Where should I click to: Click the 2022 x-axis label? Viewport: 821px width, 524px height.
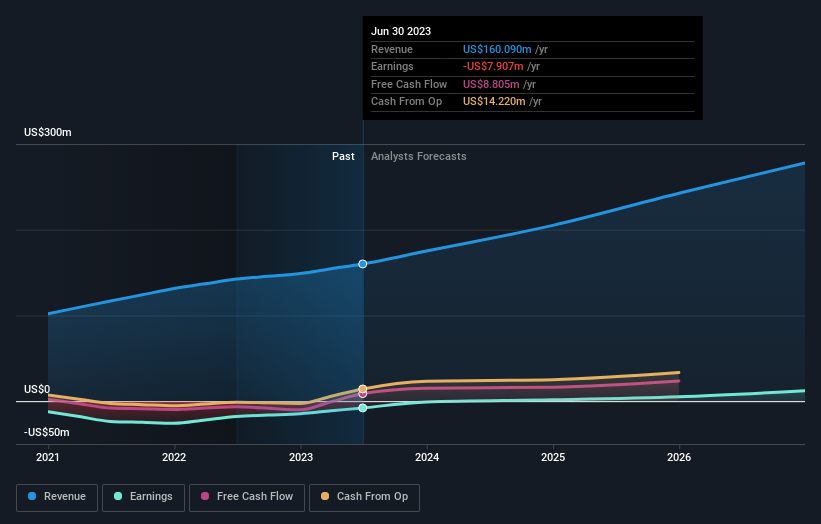174,458
